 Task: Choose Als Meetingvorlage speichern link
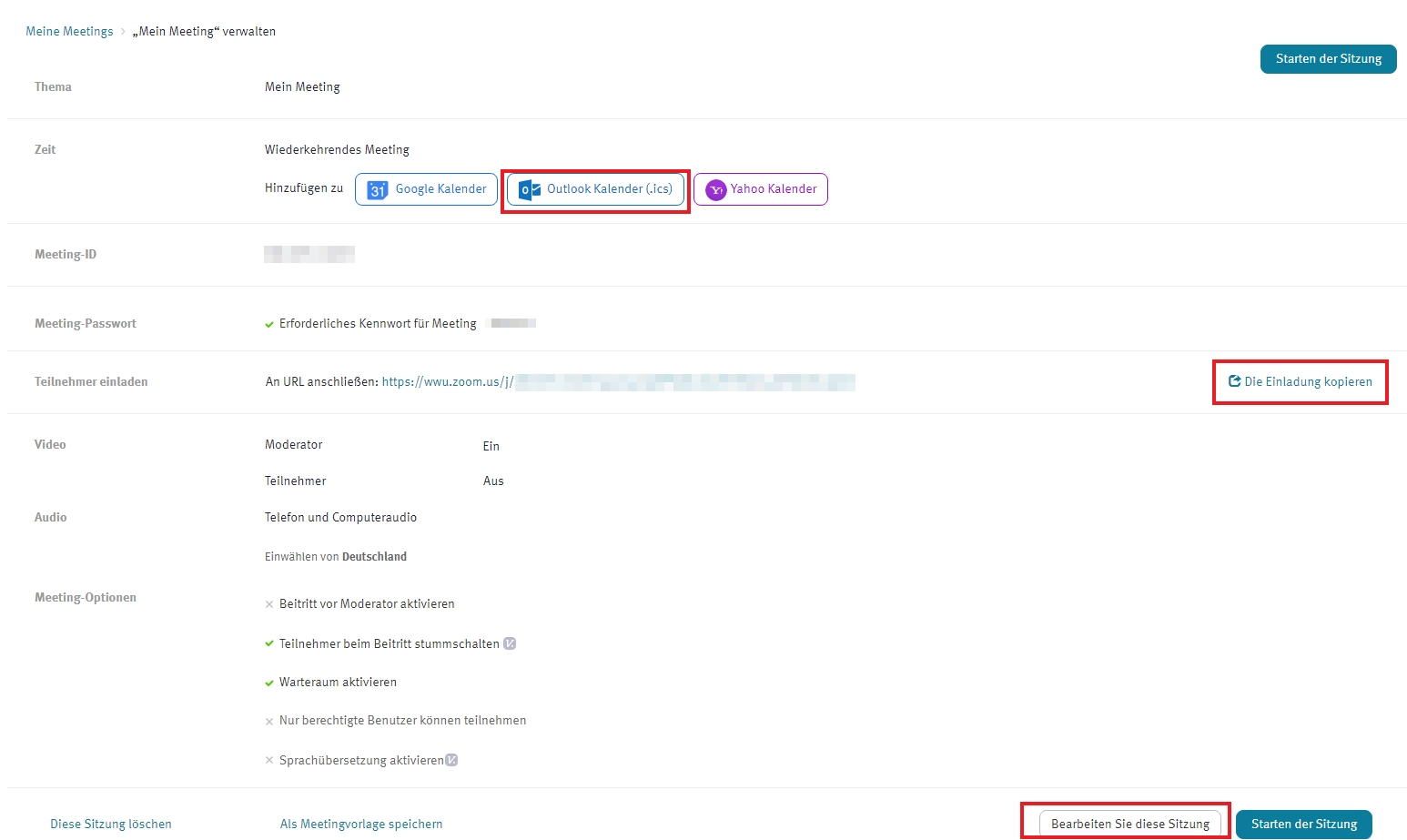coord(361,824)
